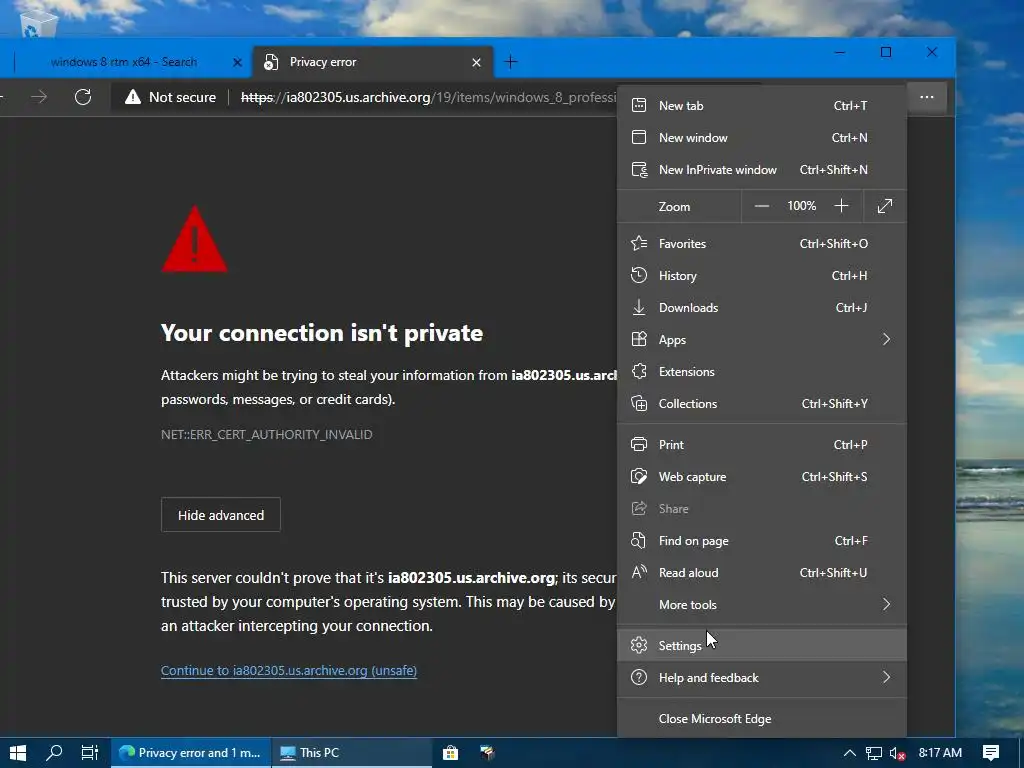Expand the Apps submenu arrow
This screenshot has width=1024, height=768.
click(886, 339)
